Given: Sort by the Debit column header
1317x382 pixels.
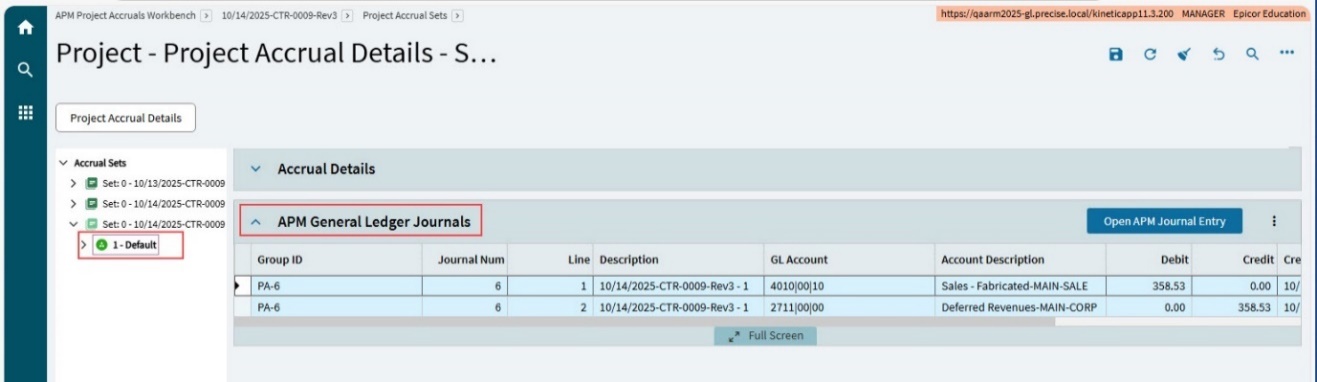Looking at the screenshot, I should [x=1149, y=260].
